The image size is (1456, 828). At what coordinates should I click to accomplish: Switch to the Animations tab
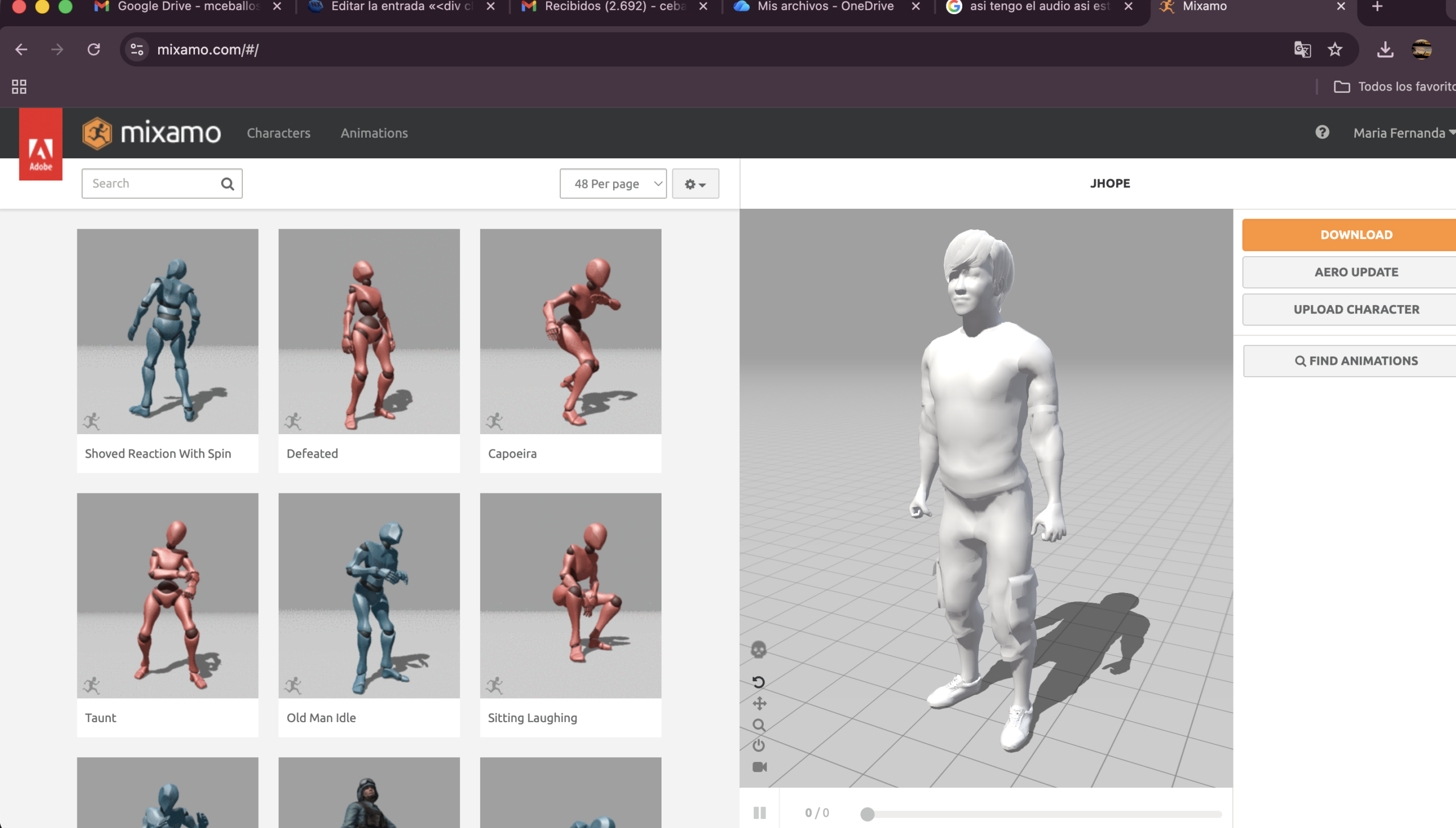tap(374, 133)
